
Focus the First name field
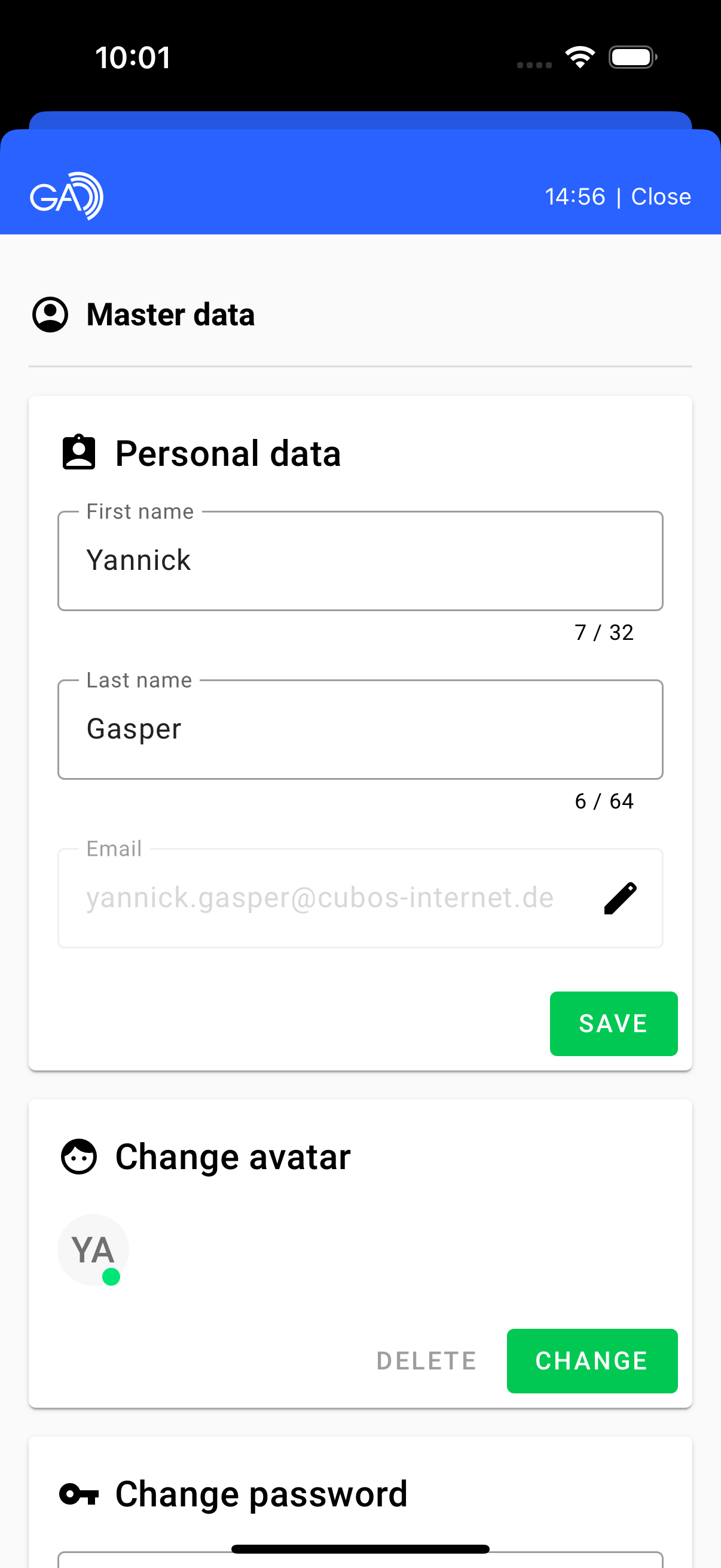[360, 560]
